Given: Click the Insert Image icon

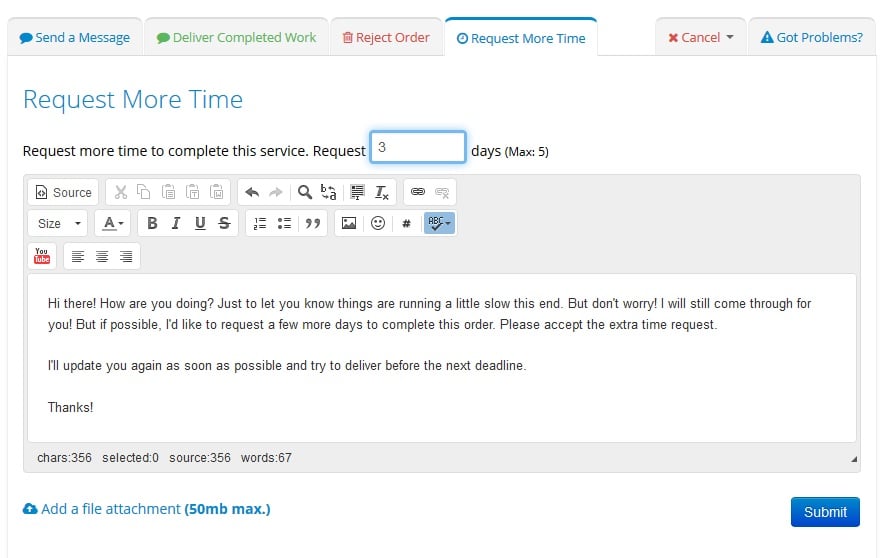Looking at the screenshot, I should 349,223.
